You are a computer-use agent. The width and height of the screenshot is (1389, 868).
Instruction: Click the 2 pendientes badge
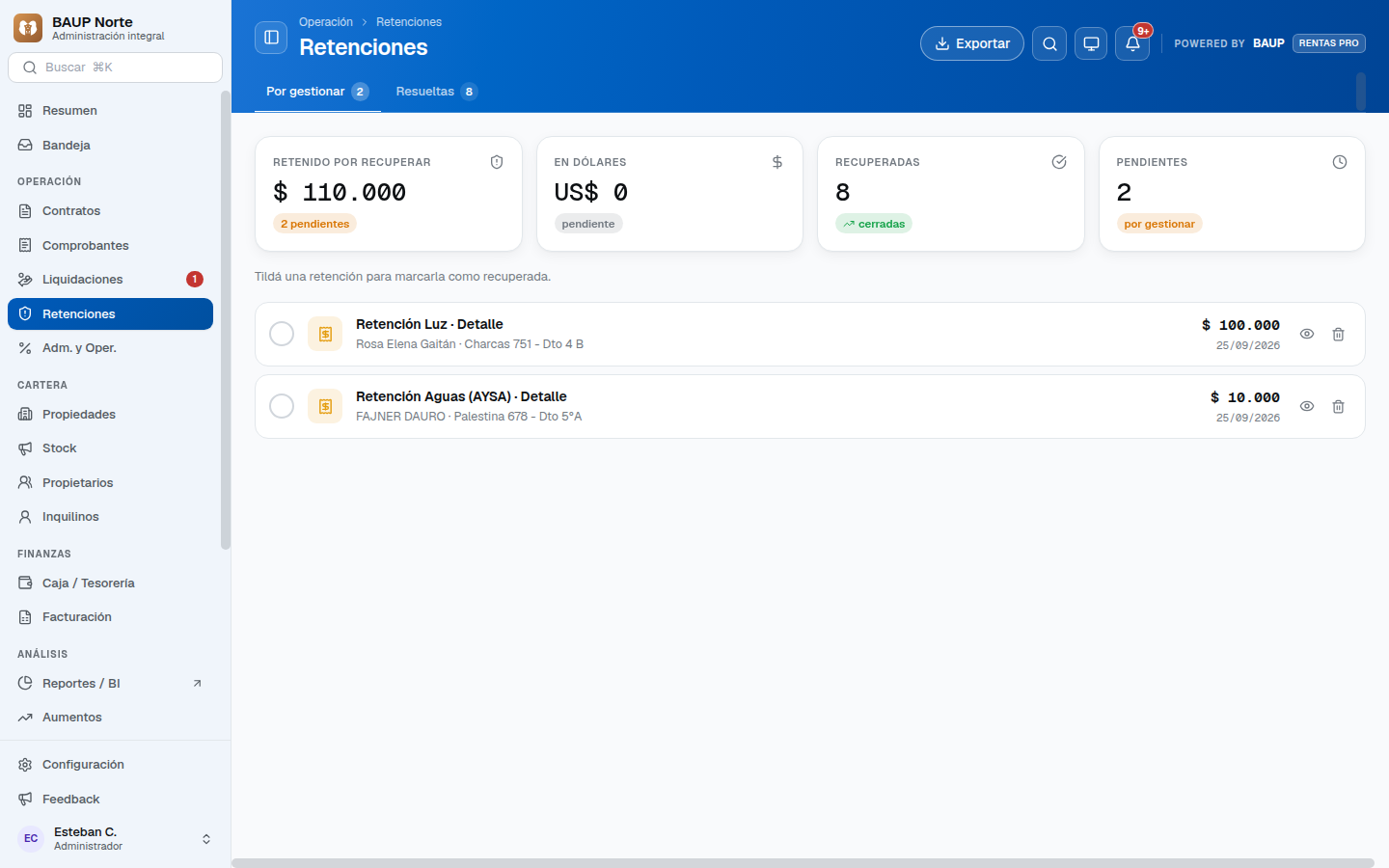click(314, 224)
